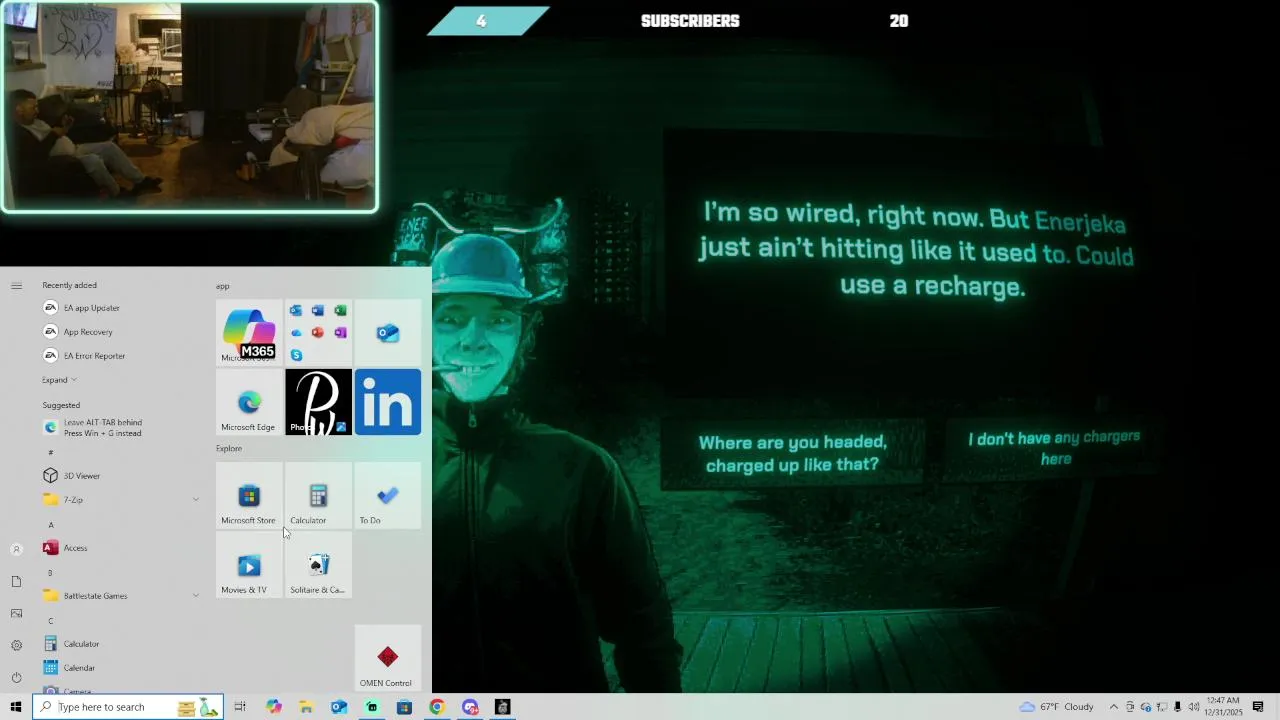The image size is (1280, 720).
Task: Open the Solitaire & Casual Games tile
Action: [318, 564]
